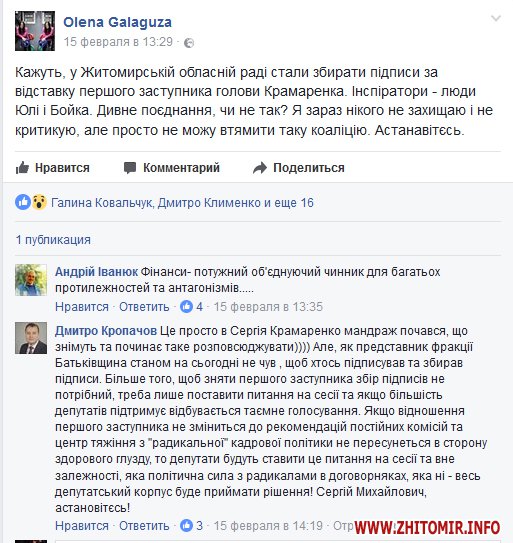Click the 4 likes icon on Іванюк's comment
Viewport: 513px width, 543px height.
[186, 306]
